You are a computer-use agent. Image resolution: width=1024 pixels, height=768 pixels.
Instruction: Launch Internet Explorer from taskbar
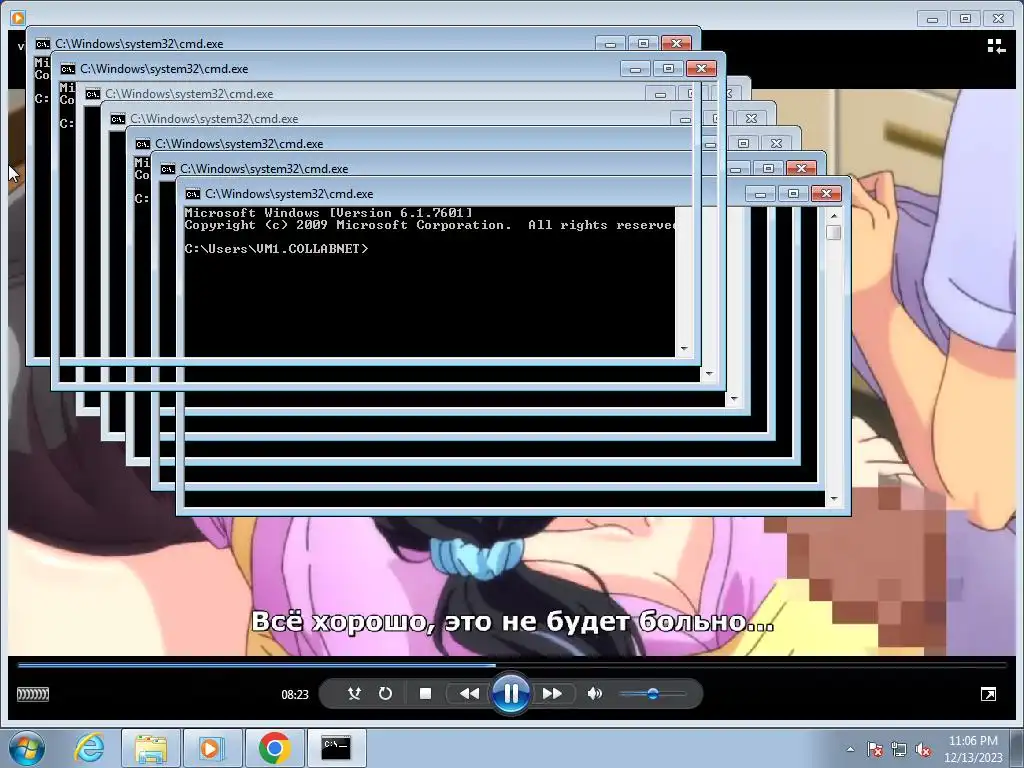[x=89, y=748]
